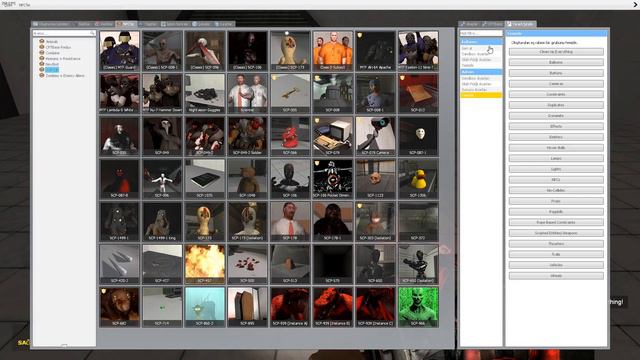Click the tool filter input field
The height and width of the screenshot is (360, 640).
pos(481,33)
